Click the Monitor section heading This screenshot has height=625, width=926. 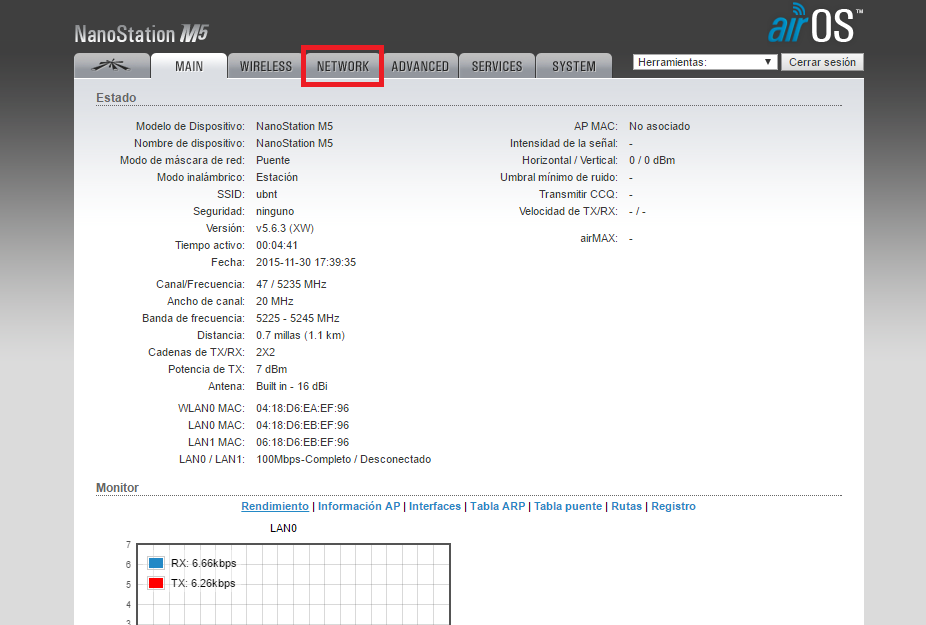point(117,487)
